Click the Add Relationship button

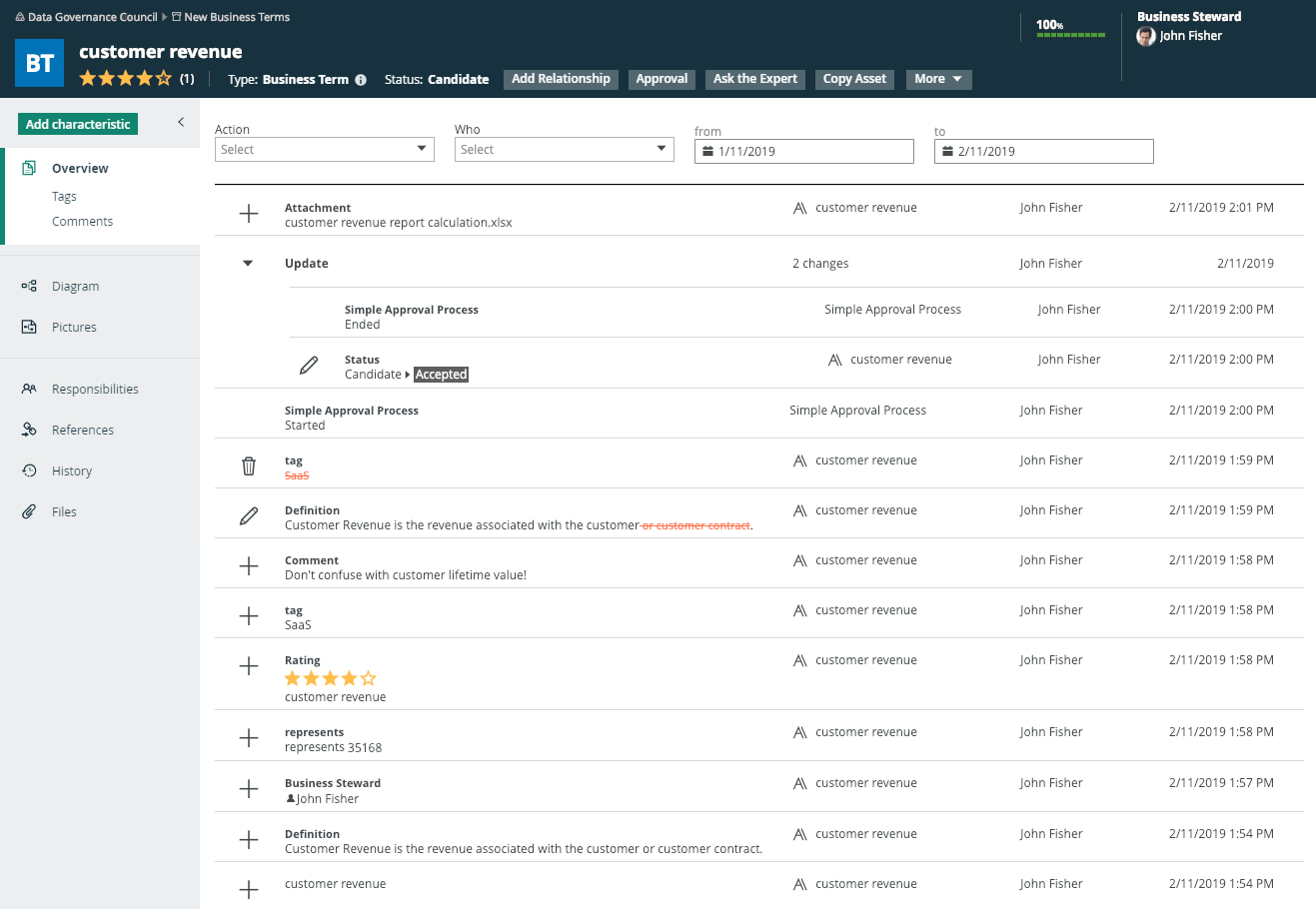[x=561, y=79]
